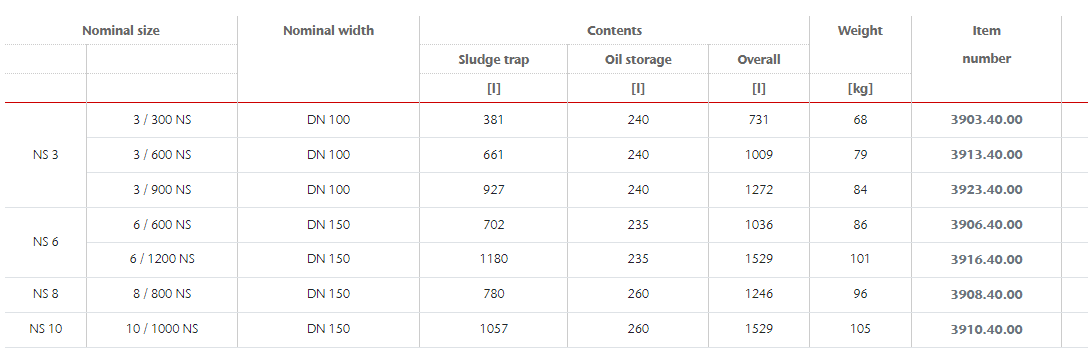Click the 10 / 1000 NS cell
Image resolution: width=1088 pixels, height=360 pixels.
(162, 329)
